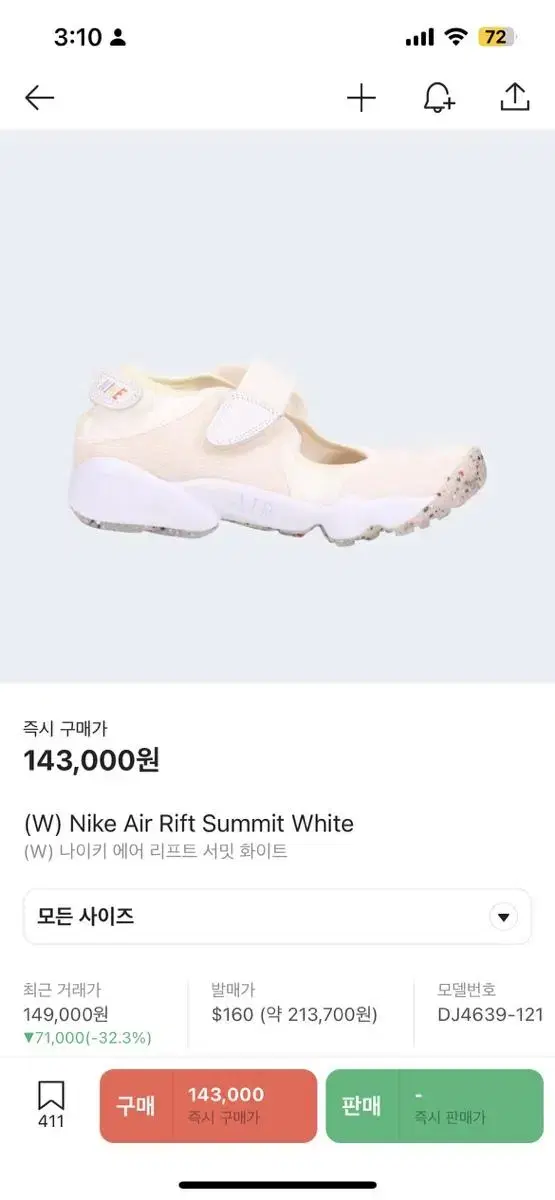Image resolution: width=555 pixels, height=1200 pixels.
Task: Open the 모든 사이즈 size selector field
Action: tap(277, 917)
